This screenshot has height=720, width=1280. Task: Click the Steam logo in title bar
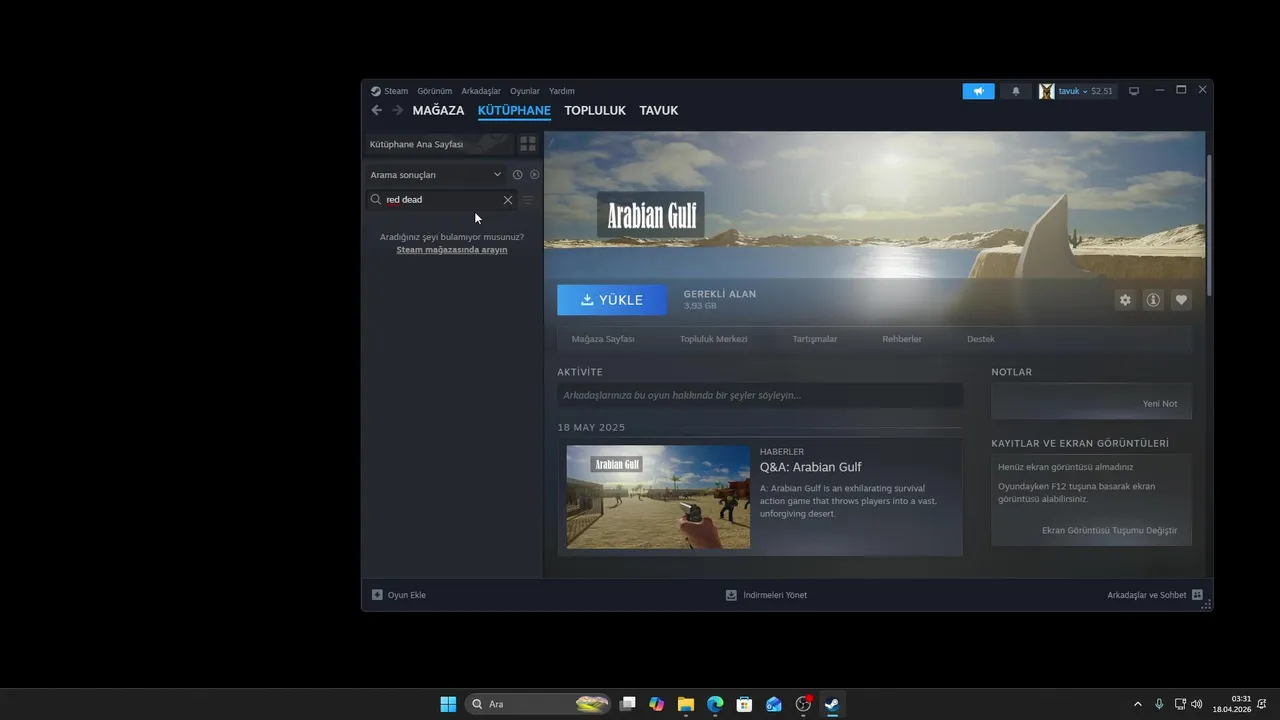click(x=376, y=91)
